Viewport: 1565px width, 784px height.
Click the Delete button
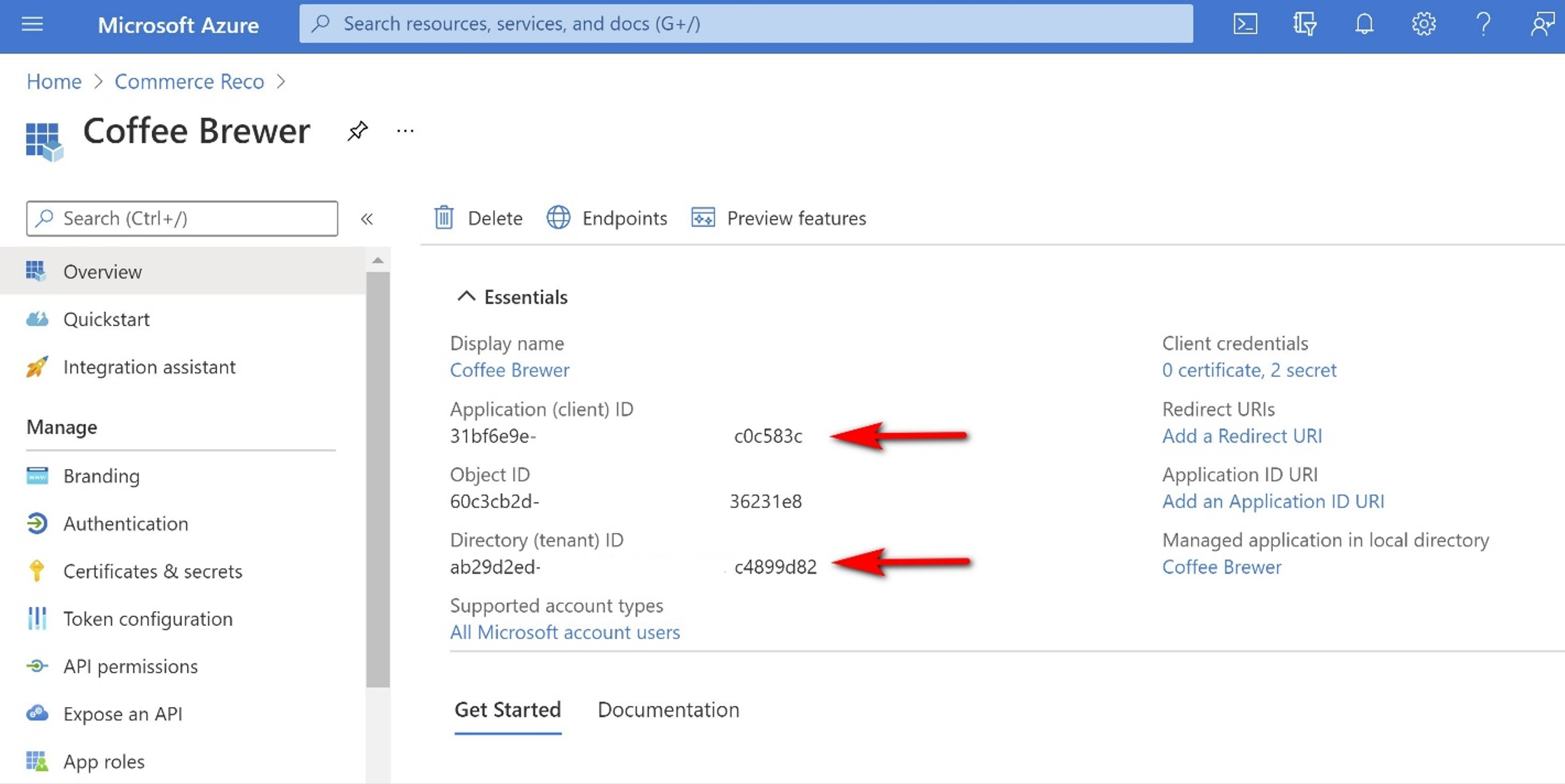coord(478,216)
